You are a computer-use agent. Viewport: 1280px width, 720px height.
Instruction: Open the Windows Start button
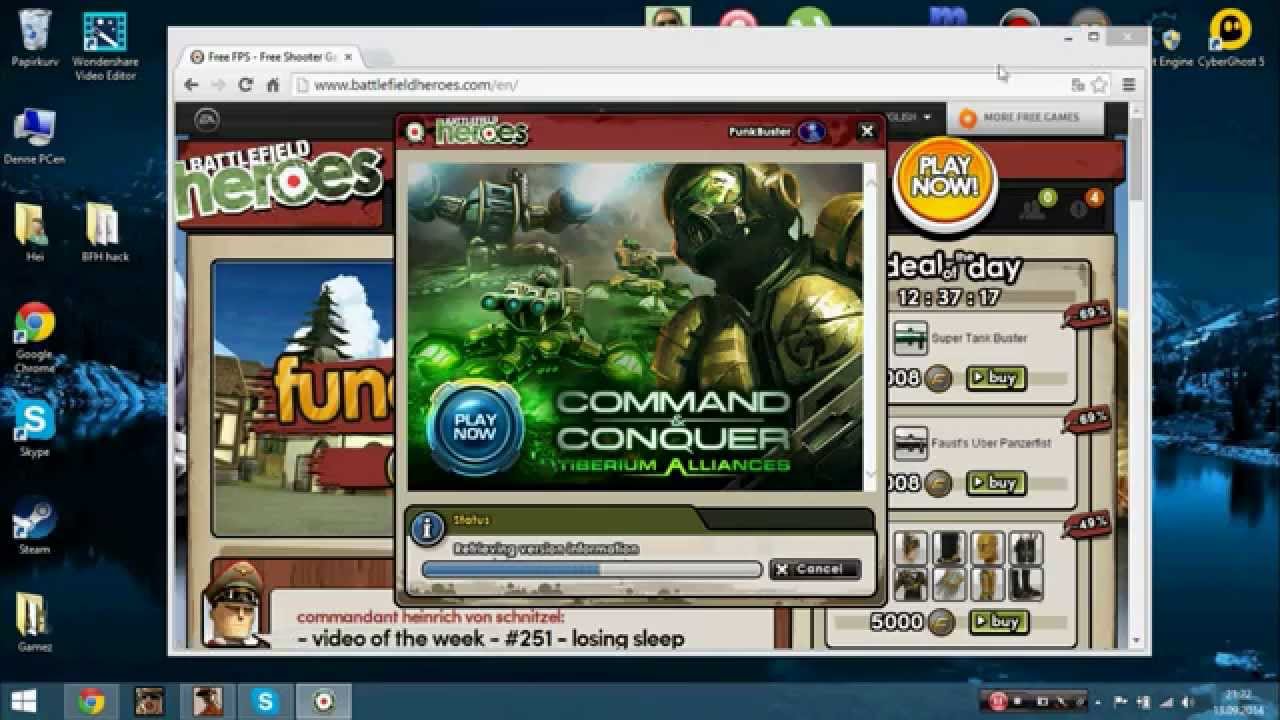pyautogui.click(x=23, y=701)
